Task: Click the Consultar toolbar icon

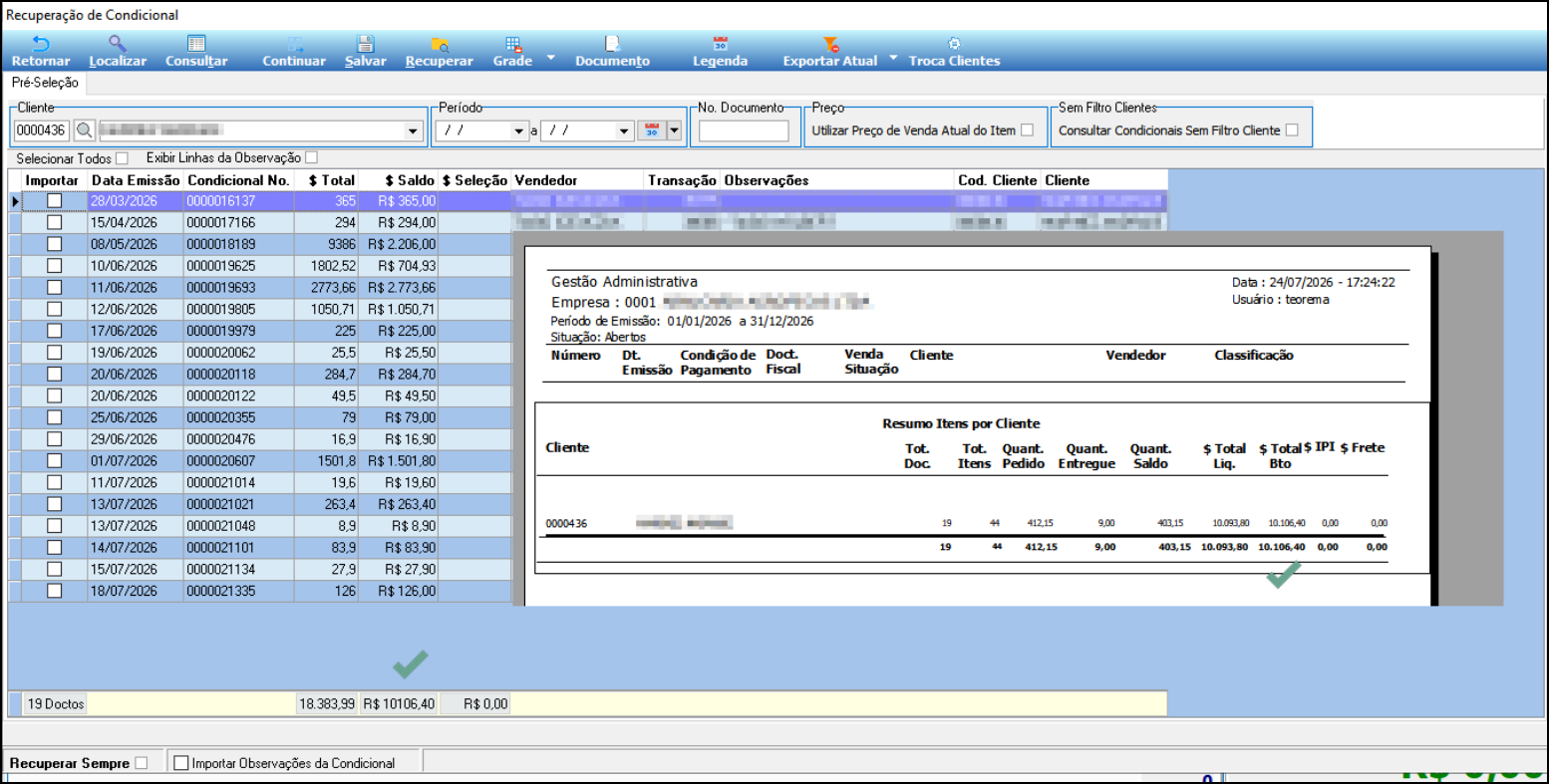Action: 196,44
